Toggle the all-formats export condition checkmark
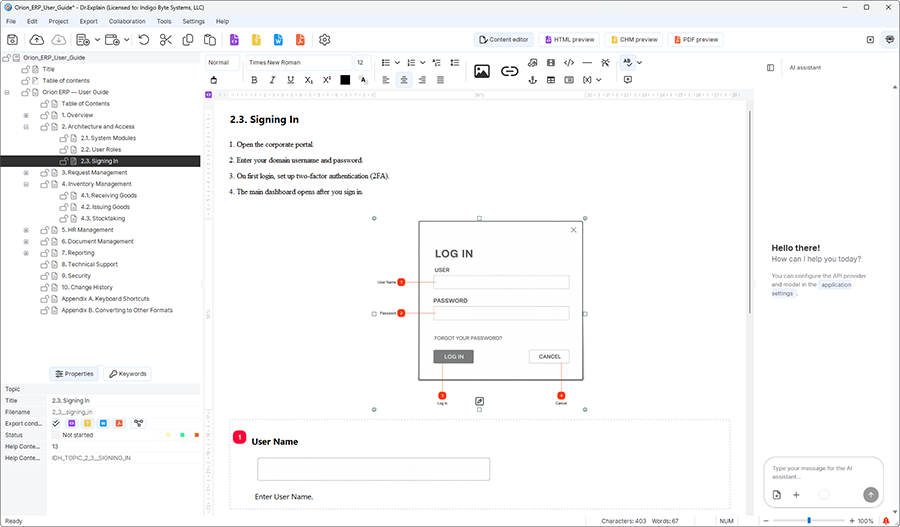The width and height of the screenshot is (900, 527). (x=56, y=423)
